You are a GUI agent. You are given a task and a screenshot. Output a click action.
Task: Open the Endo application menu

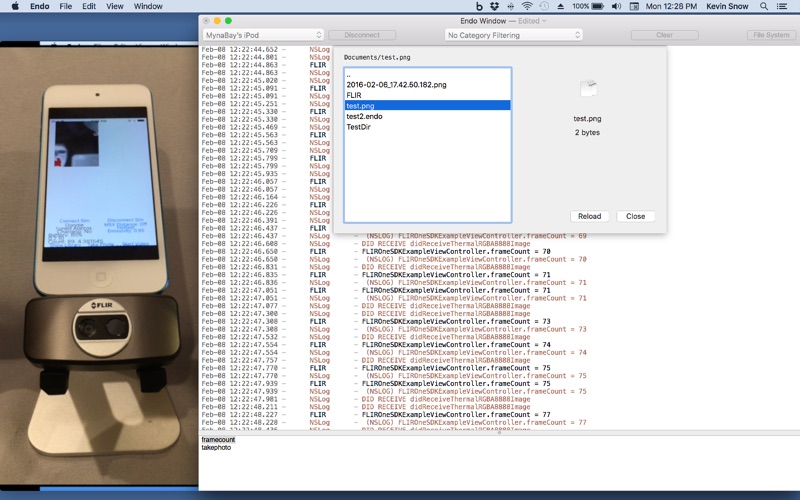[39, 6]
